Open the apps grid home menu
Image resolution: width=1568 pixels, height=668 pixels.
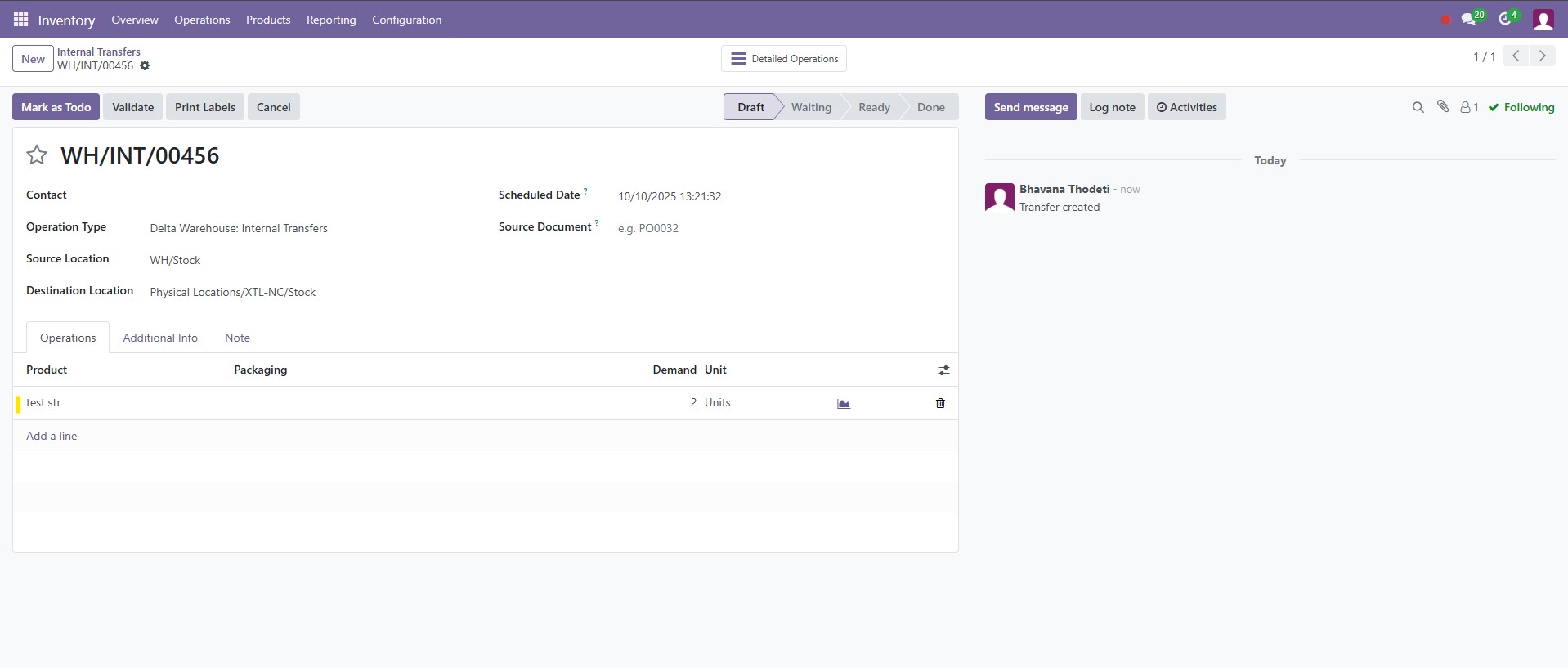(x=20, y=20)
